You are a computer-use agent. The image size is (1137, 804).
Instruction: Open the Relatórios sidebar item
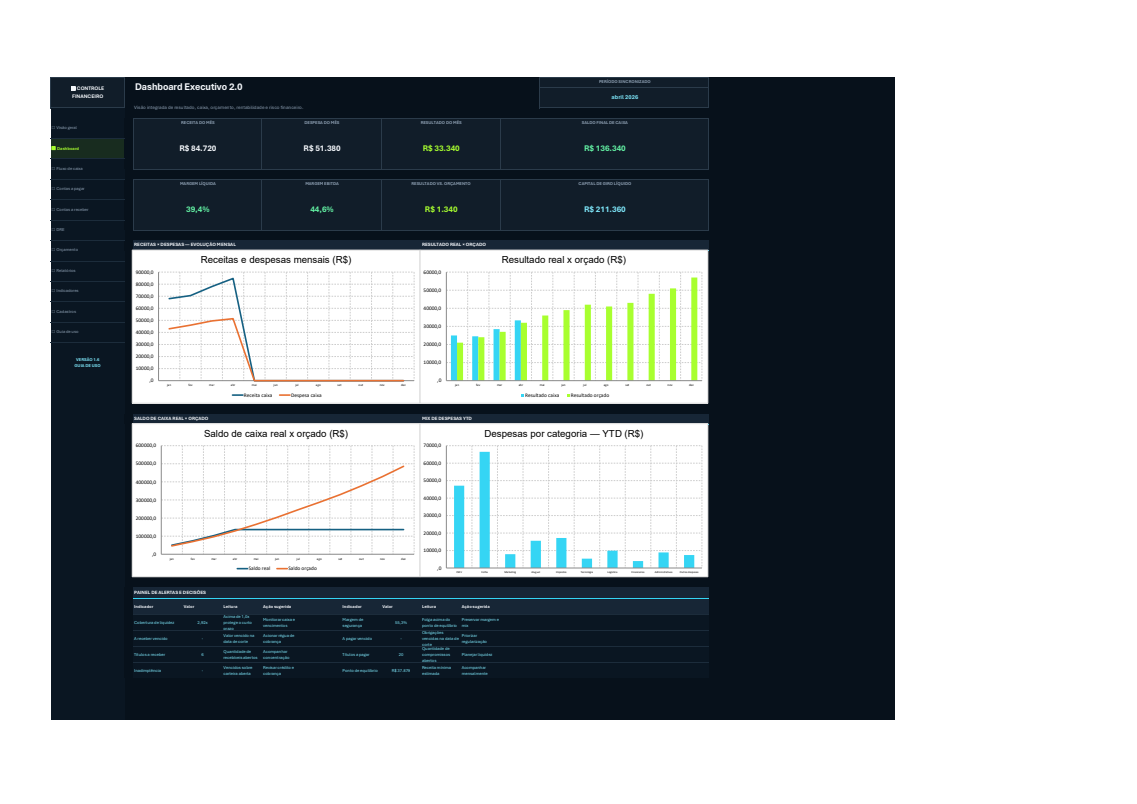87,270
